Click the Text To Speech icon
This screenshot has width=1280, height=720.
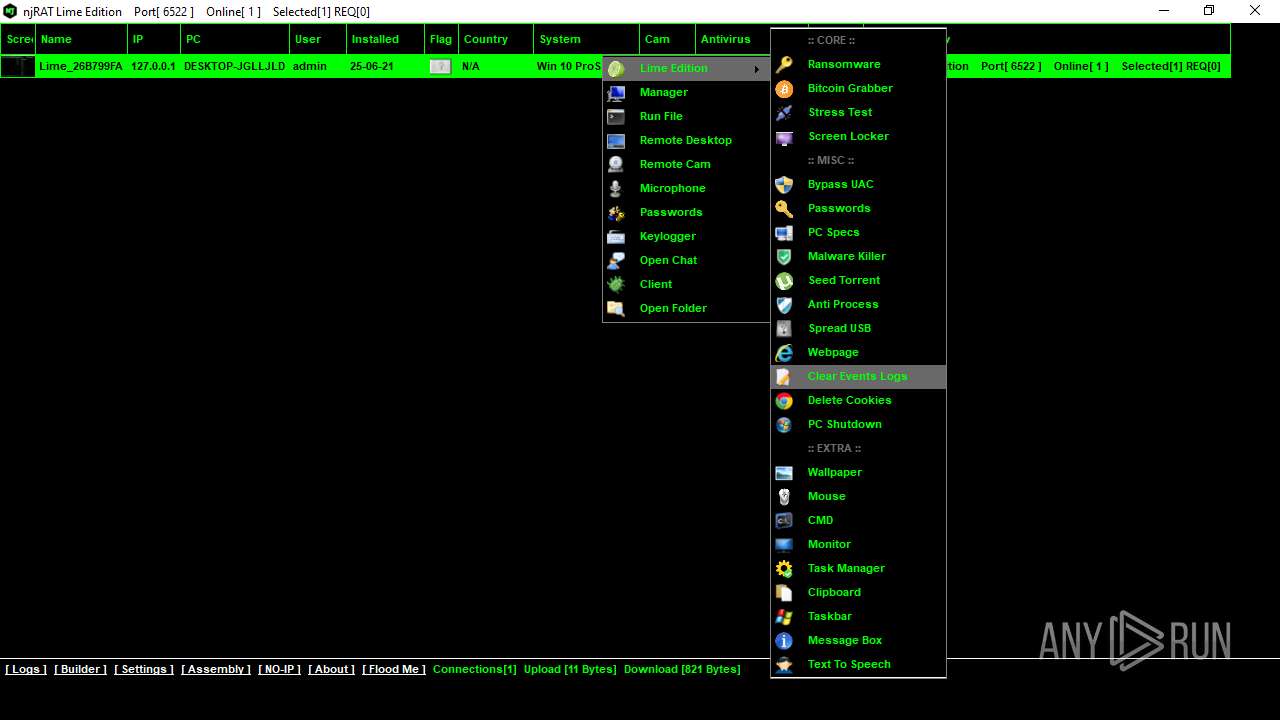coord(785,665)
